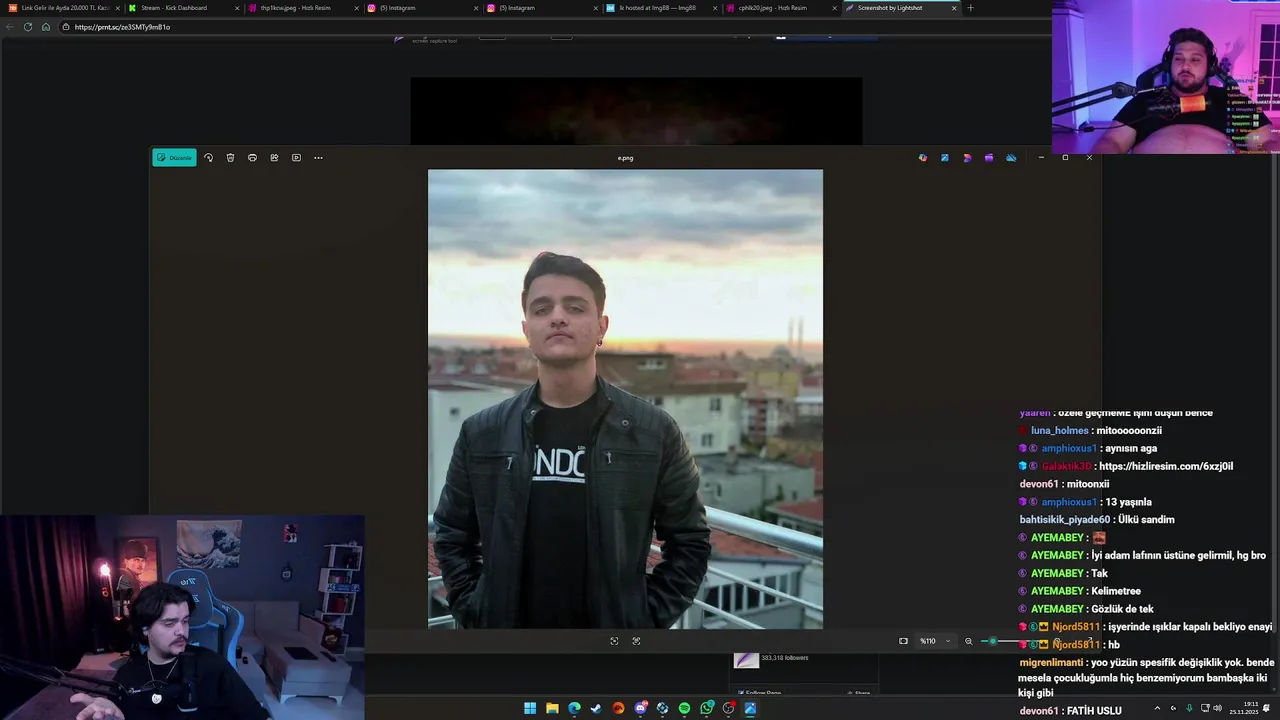Close the Screenshot by Lightshot tab
This screenshot has width=1280, height=720.
pyautogui.click(x=954, y=8)
